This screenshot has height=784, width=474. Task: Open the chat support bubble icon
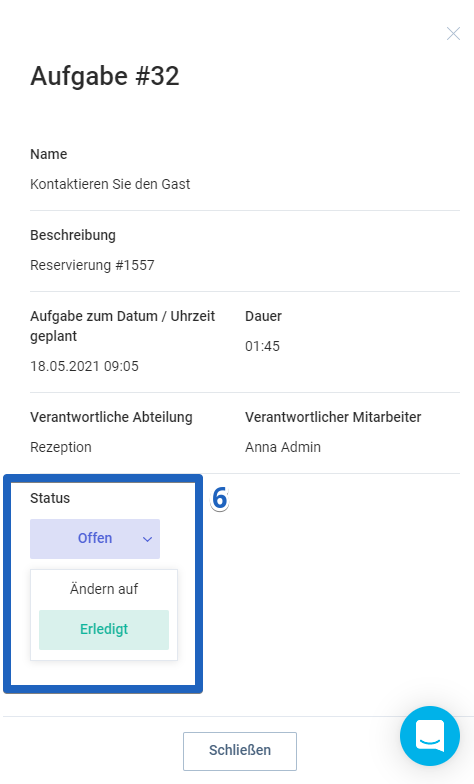tap(430, 736)
